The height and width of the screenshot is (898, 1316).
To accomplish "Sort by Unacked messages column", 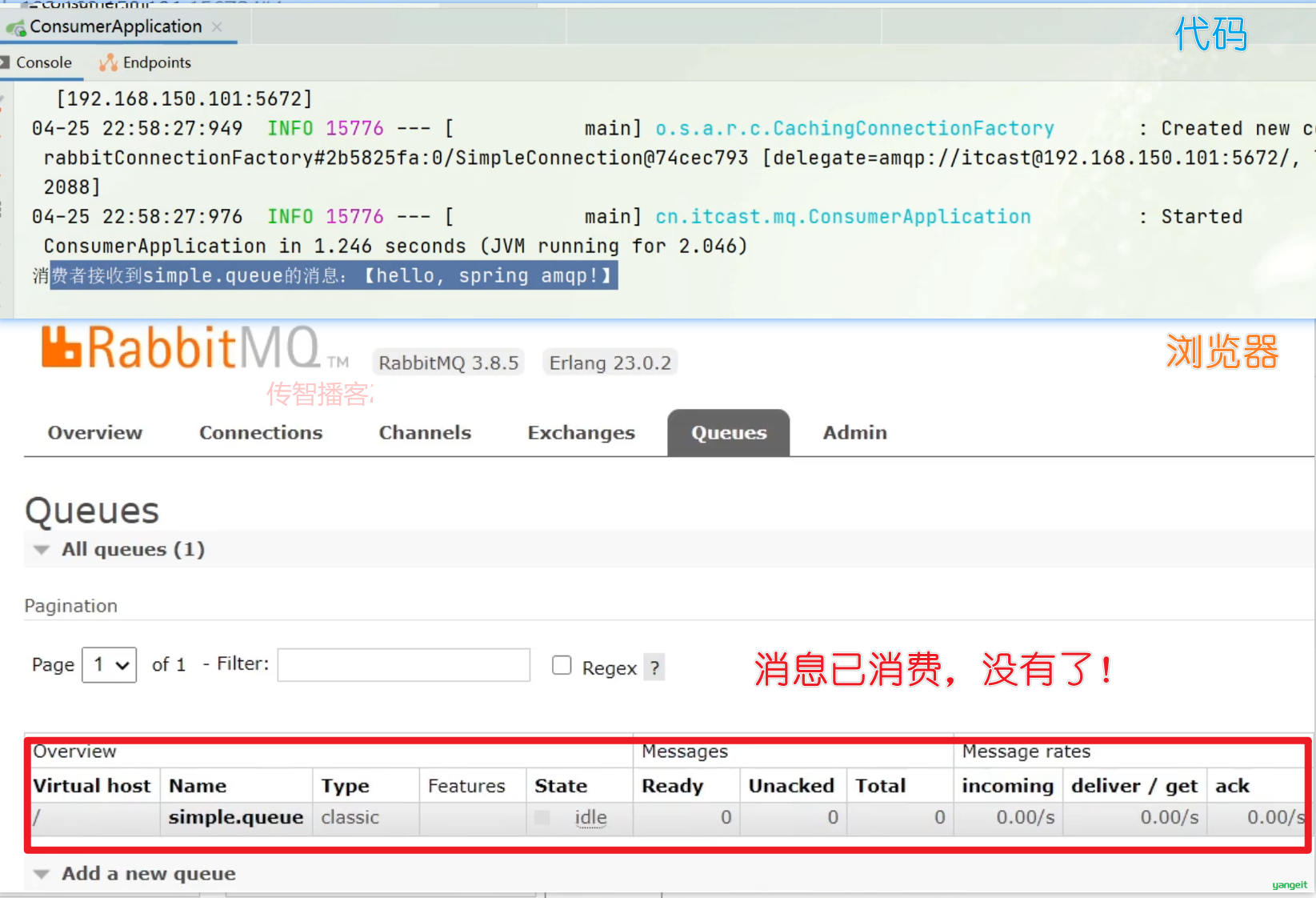I will (x=791, y=786).
